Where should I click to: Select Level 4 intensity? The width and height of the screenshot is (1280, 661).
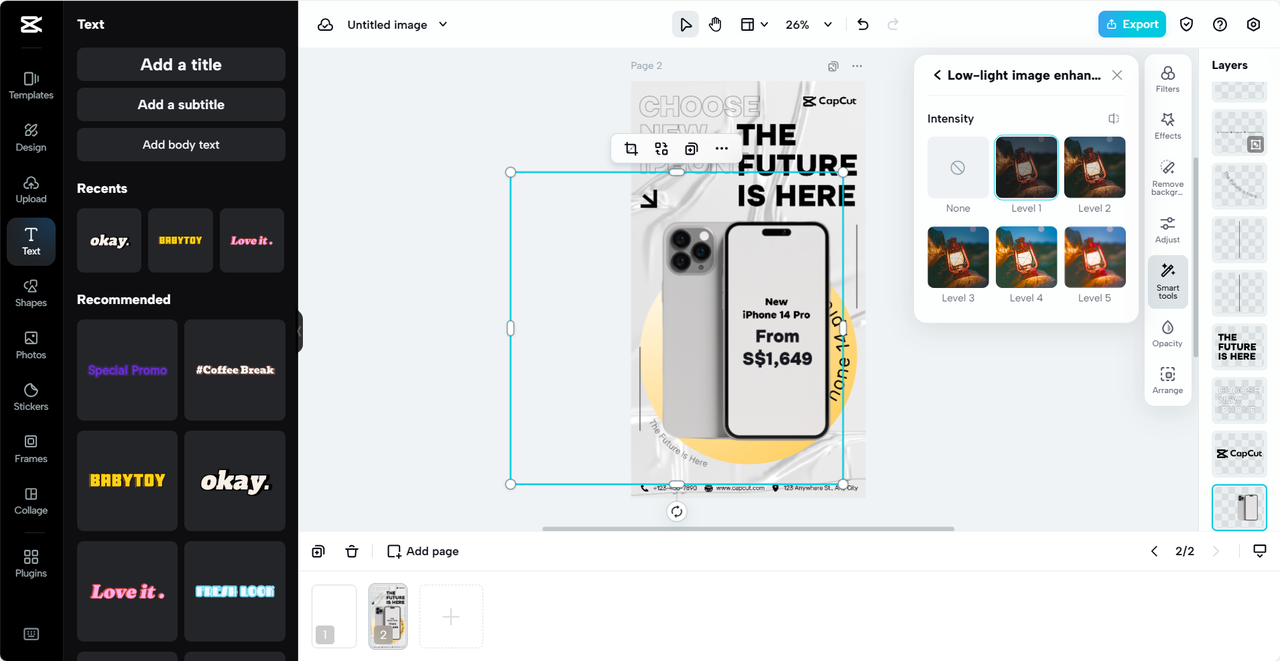coord(1026,257)
